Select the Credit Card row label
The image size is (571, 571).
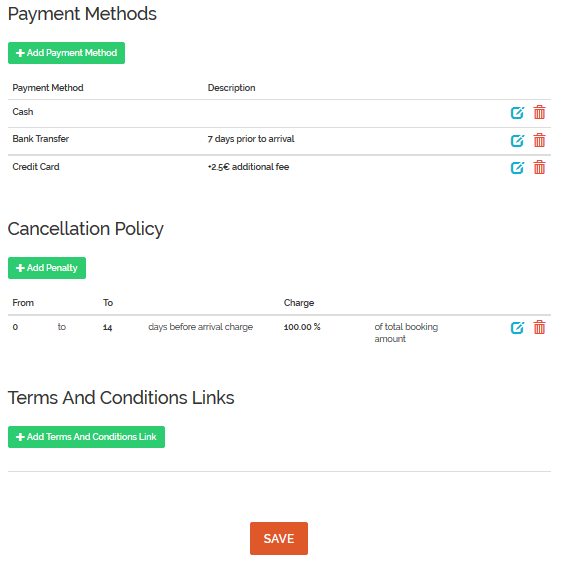36,167
